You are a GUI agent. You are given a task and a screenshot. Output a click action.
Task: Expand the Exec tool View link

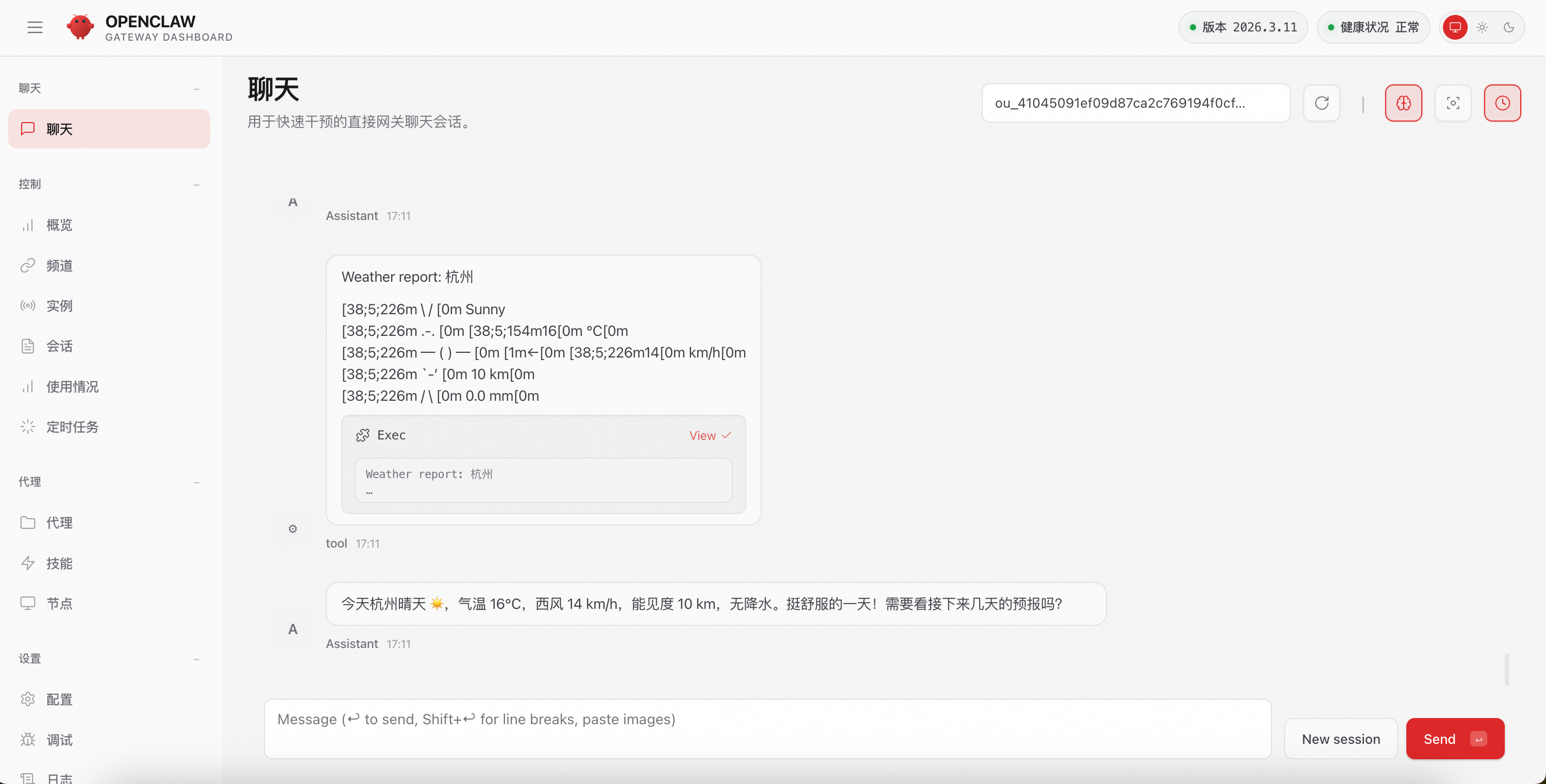pos(710,435)
